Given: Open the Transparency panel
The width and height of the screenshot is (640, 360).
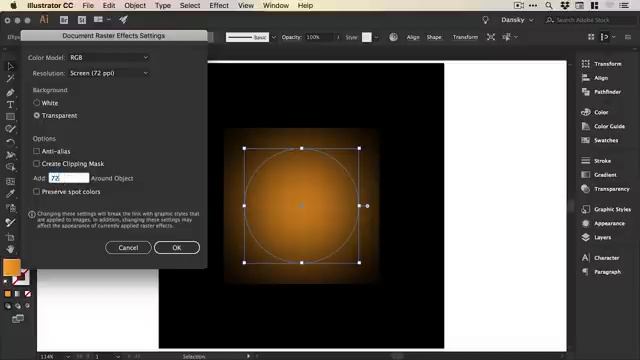Looking at the screenshot, I should (605, 189).
